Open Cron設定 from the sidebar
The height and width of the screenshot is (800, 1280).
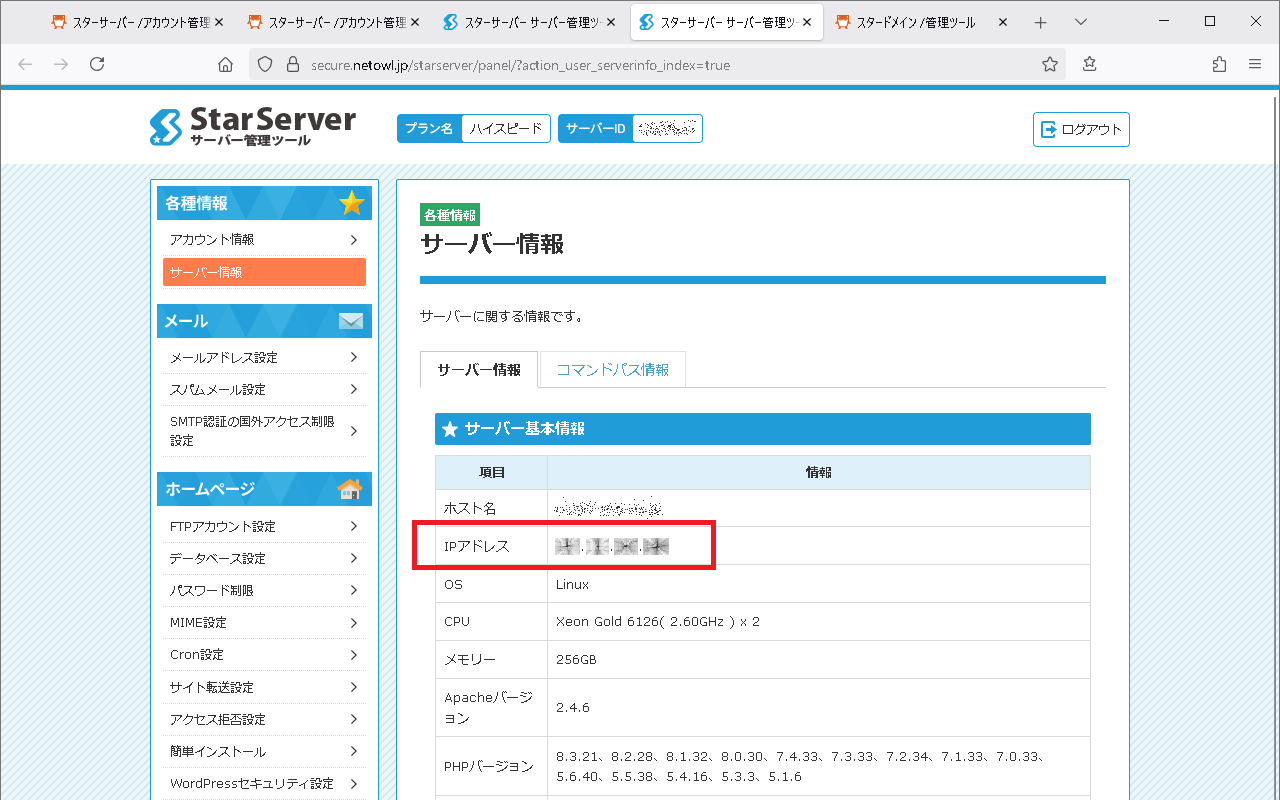click(263, 655)
